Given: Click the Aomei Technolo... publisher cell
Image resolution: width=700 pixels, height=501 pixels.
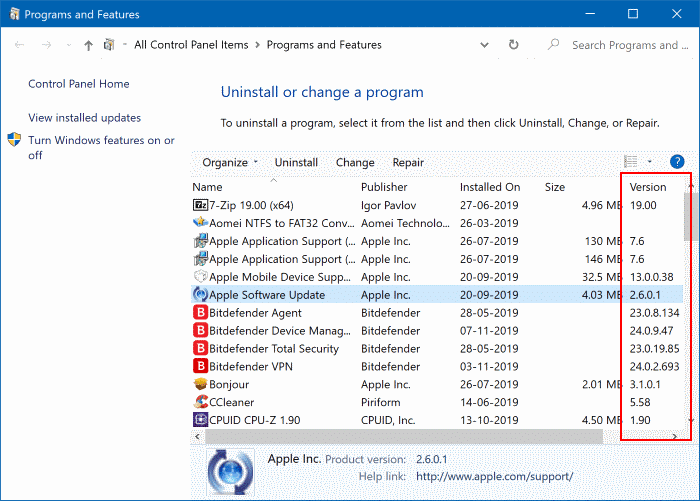Looking at the screenshot, I should pyautogui.click(x=405, y=223).
